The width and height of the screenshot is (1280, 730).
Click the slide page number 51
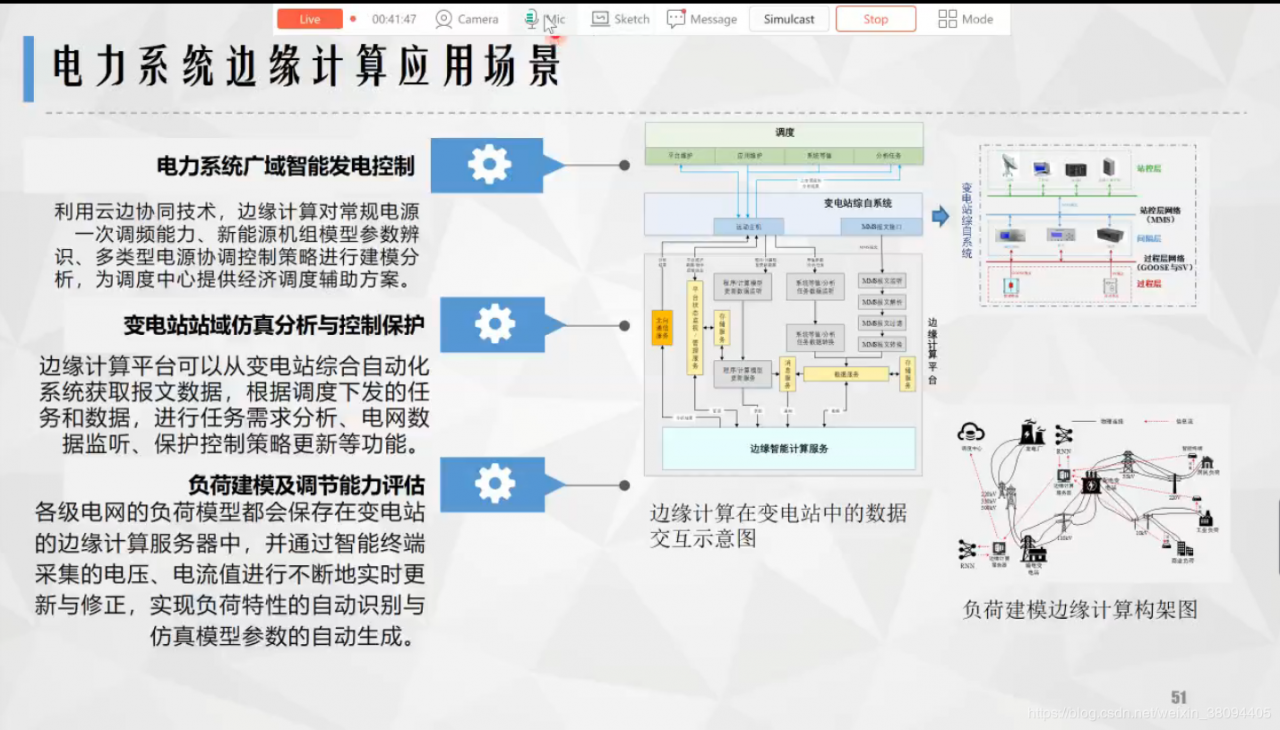click(x=1178, y=697)
